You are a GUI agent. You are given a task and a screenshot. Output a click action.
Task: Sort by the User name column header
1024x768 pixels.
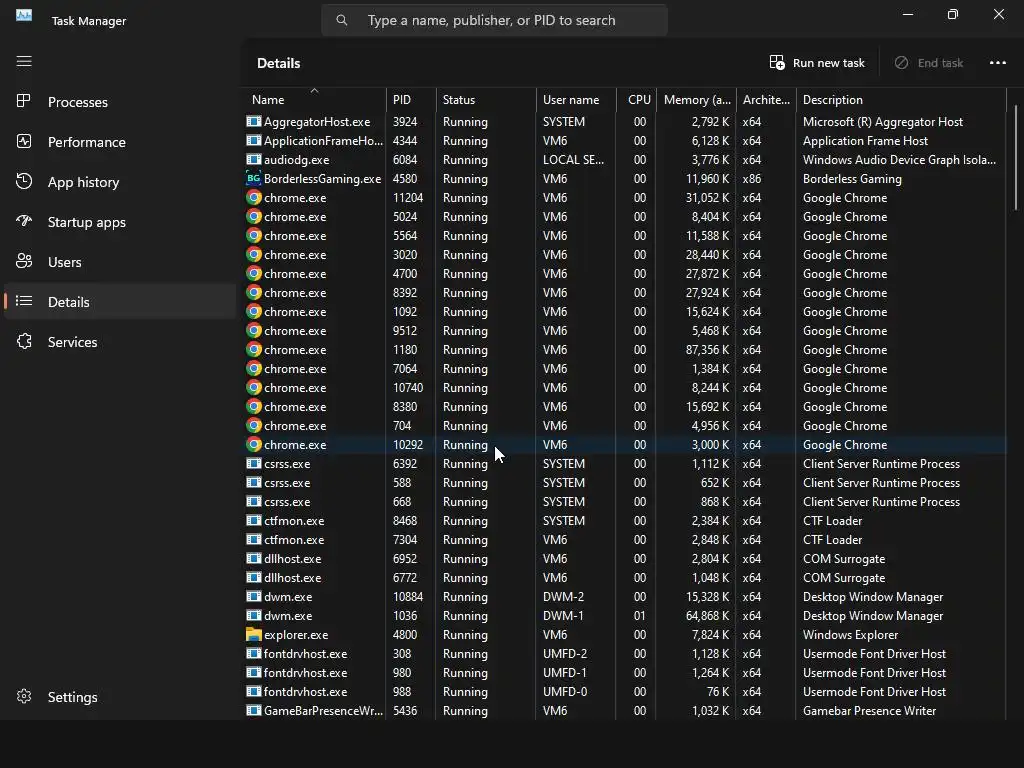(576, 100)
